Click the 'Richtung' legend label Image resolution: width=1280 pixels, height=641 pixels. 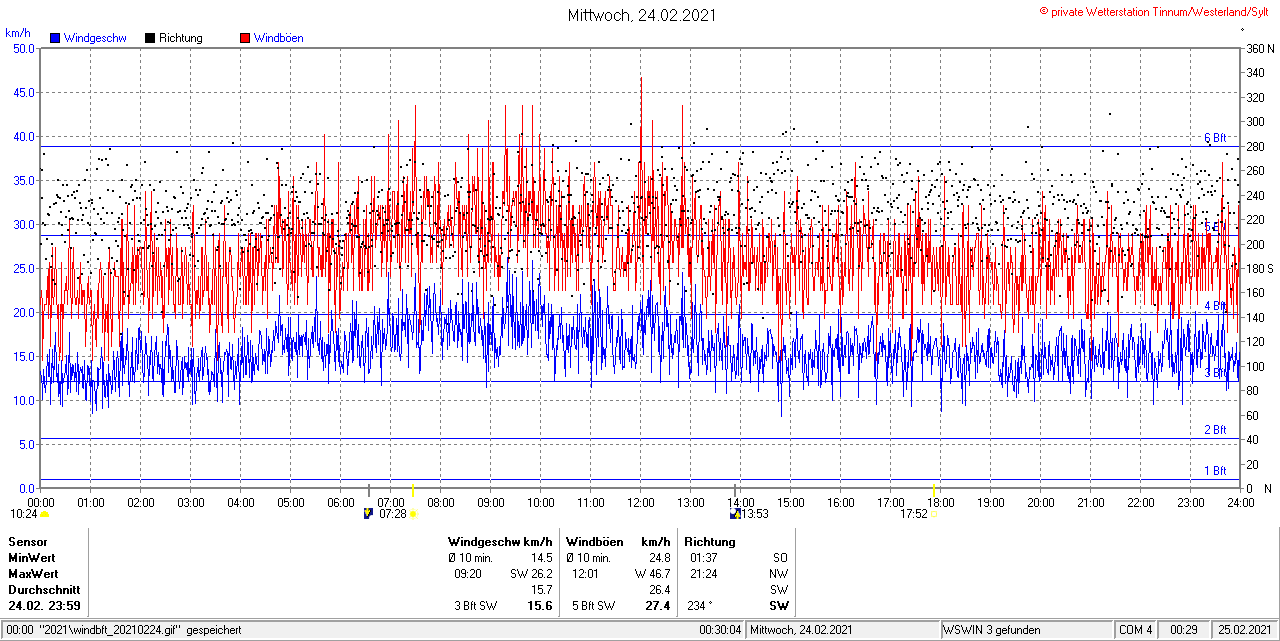point(181,38)
